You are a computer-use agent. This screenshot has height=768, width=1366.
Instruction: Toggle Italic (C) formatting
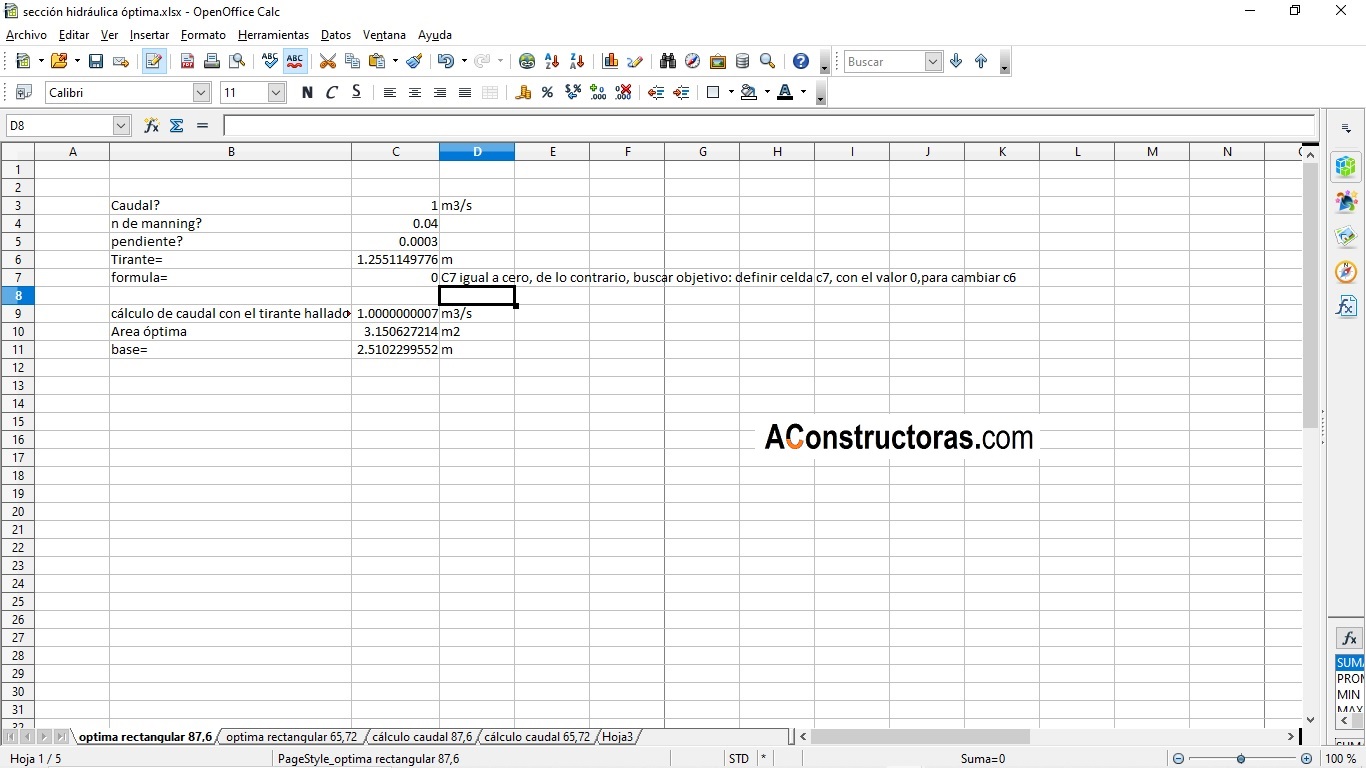pos(332,93)
